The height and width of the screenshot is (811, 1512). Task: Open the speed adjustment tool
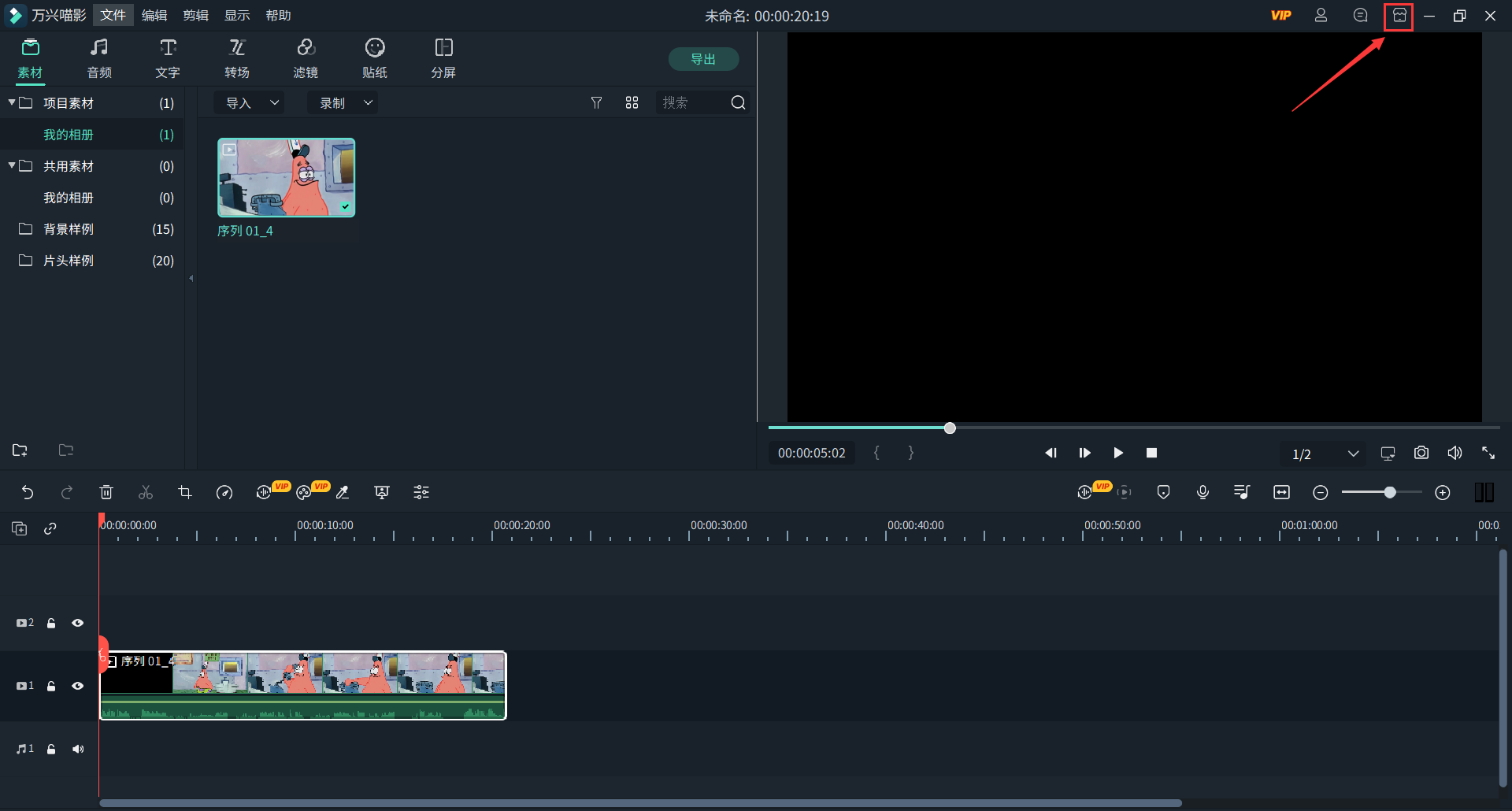pos(224,492)
